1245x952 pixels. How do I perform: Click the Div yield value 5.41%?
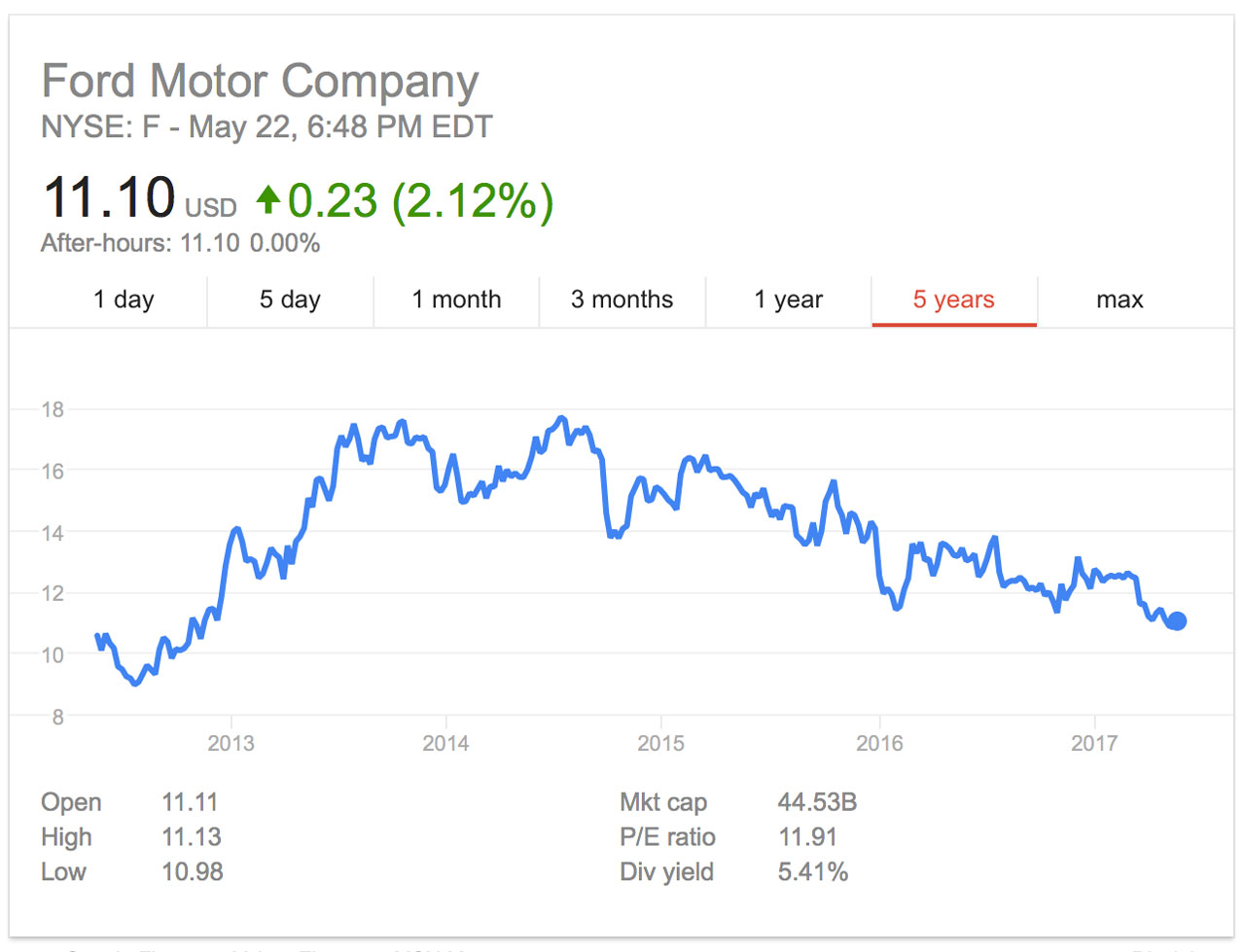[x=813, y=872]
